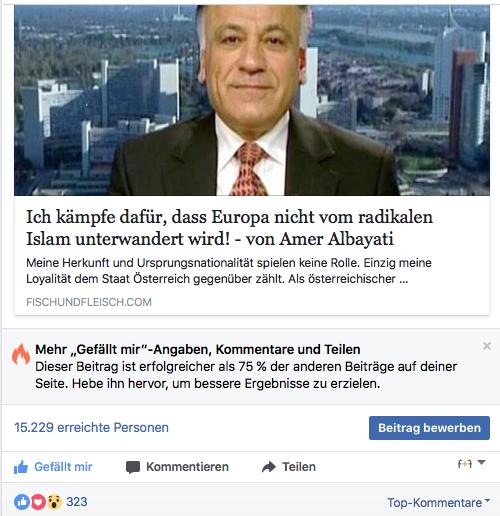This screenshot has height=516, width=500.
Task: Expand the post-as page selector arrow
Action: coord(481,462)
